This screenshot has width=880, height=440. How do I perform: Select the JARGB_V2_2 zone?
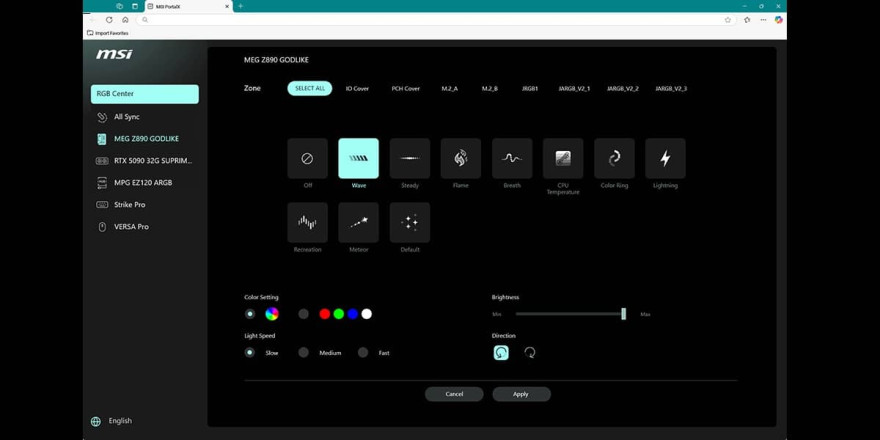coord(622,89)
